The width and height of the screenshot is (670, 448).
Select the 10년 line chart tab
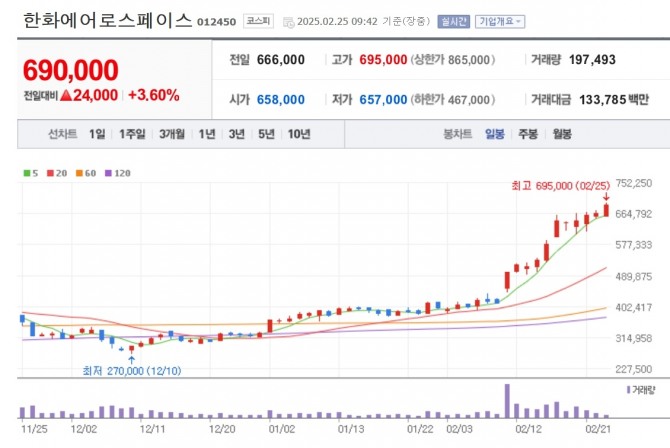pyautogui.click(x=299, y=134)
